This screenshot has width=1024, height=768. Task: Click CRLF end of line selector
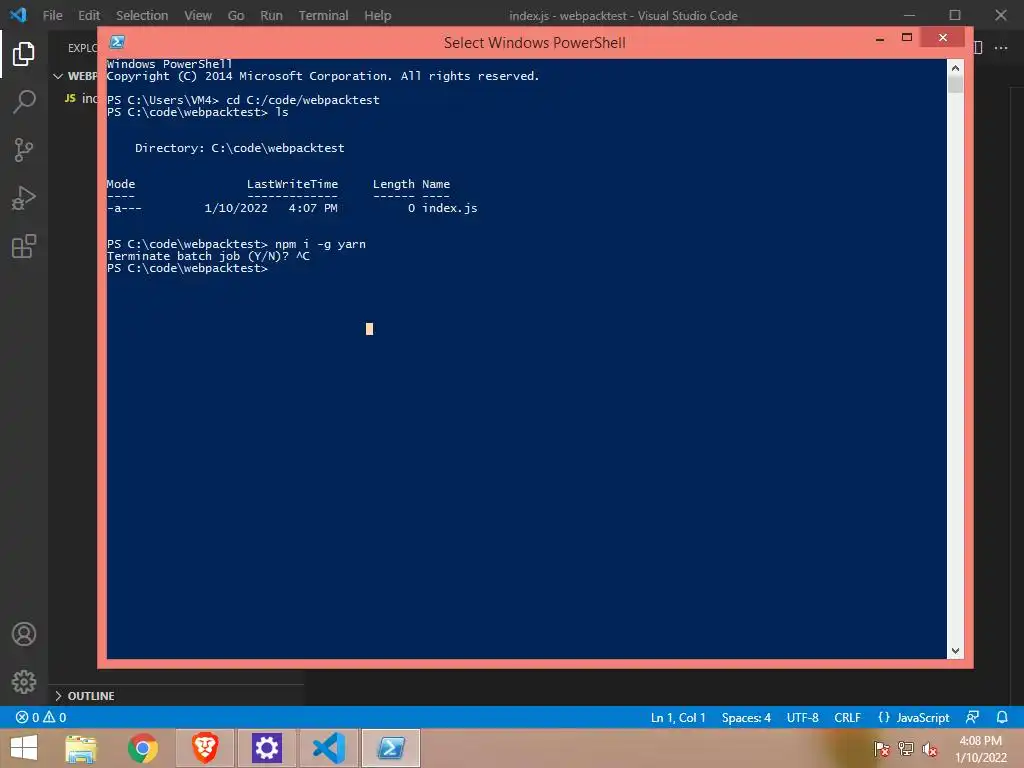pyautogui.click(x=847, y=717)
